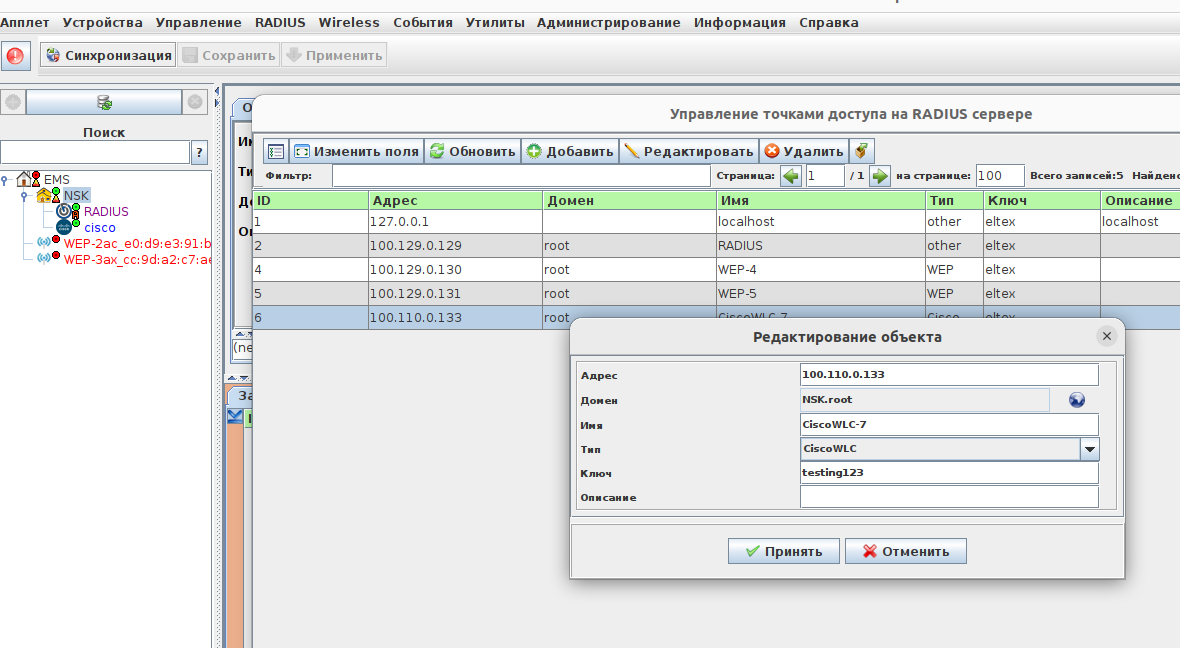Open the Апплет menu

coord(25,23)
